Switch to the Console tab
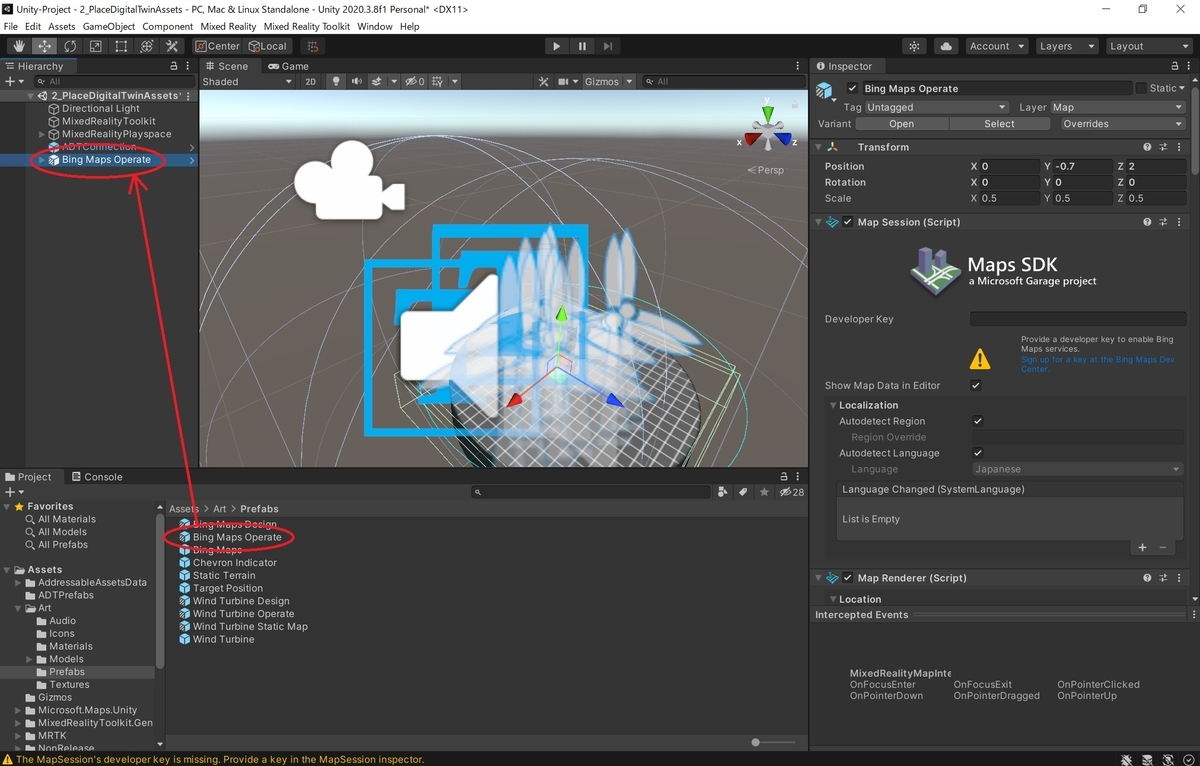The image size is (1200, 766). [x=97, y=477]
